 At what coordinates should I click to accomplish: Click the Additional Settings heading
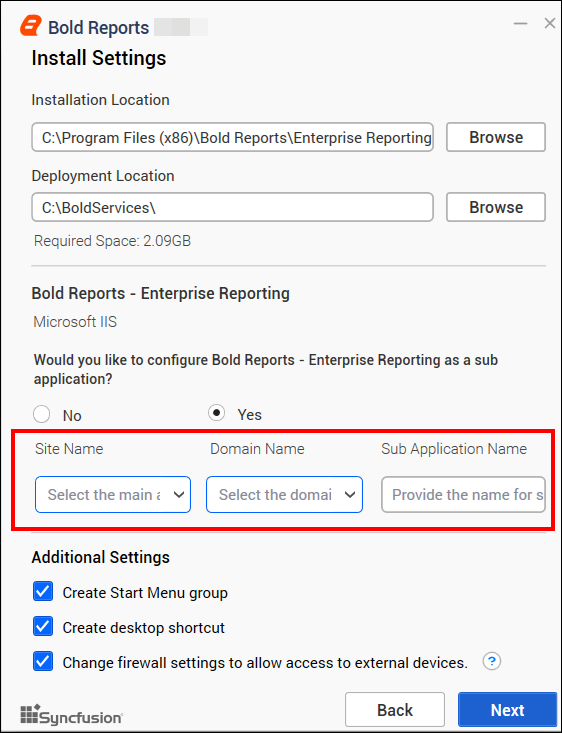click(x=101, y=557)
